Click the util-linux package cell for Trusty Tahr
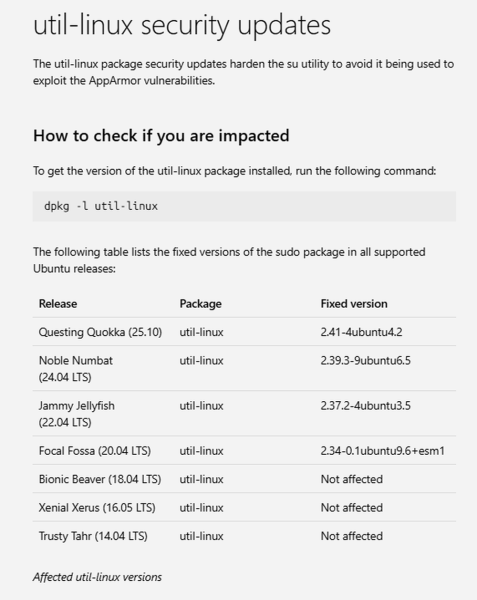 click(x=201, y=536)
